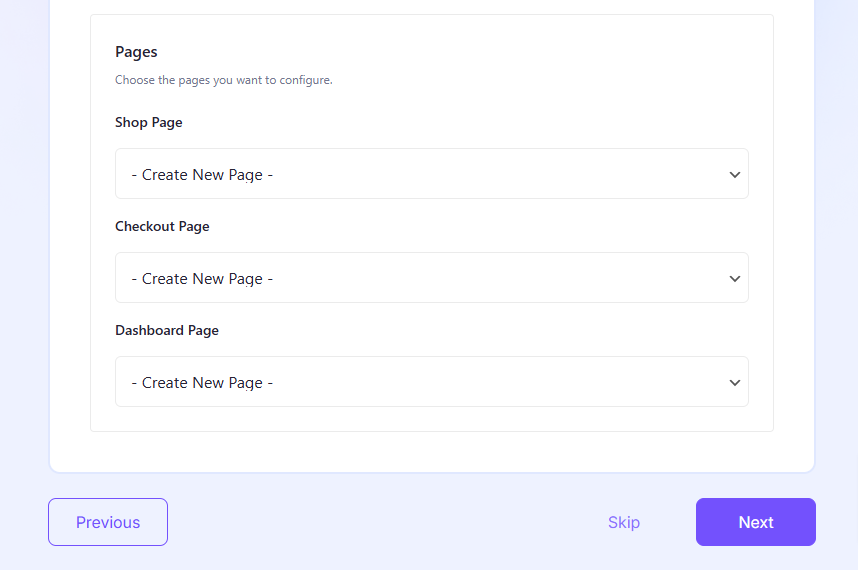Click the 'Checkout Page' field label
This screenshot has width=858, height=570.
click(163, 226)
